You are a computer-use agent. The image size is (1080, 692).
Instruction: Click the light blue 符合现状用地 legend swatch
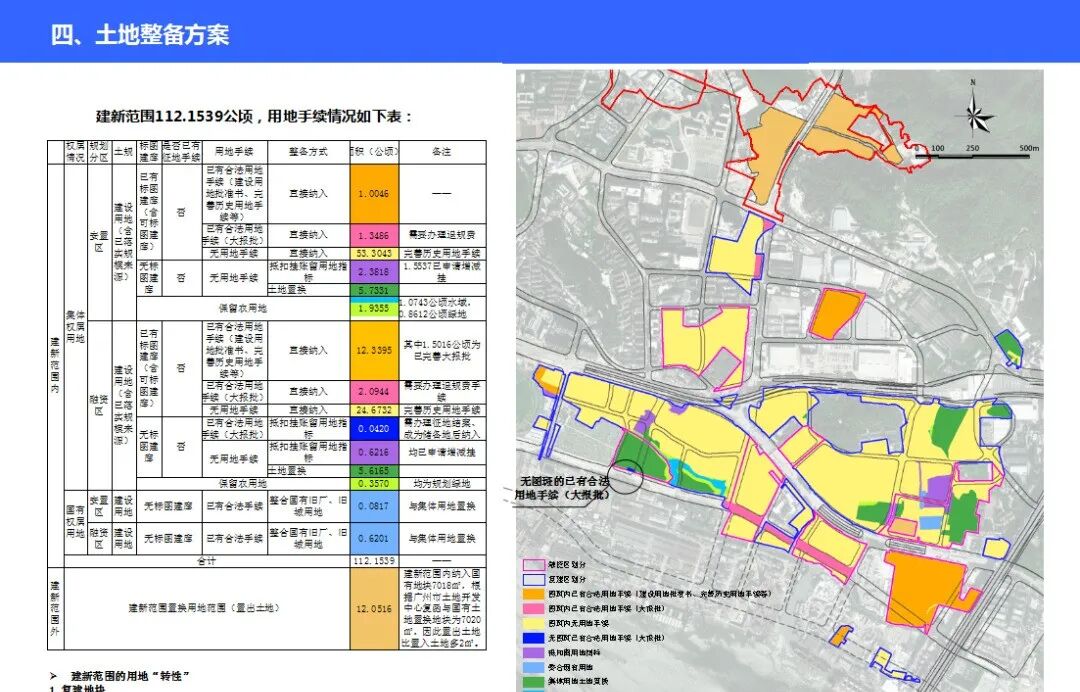533,667
